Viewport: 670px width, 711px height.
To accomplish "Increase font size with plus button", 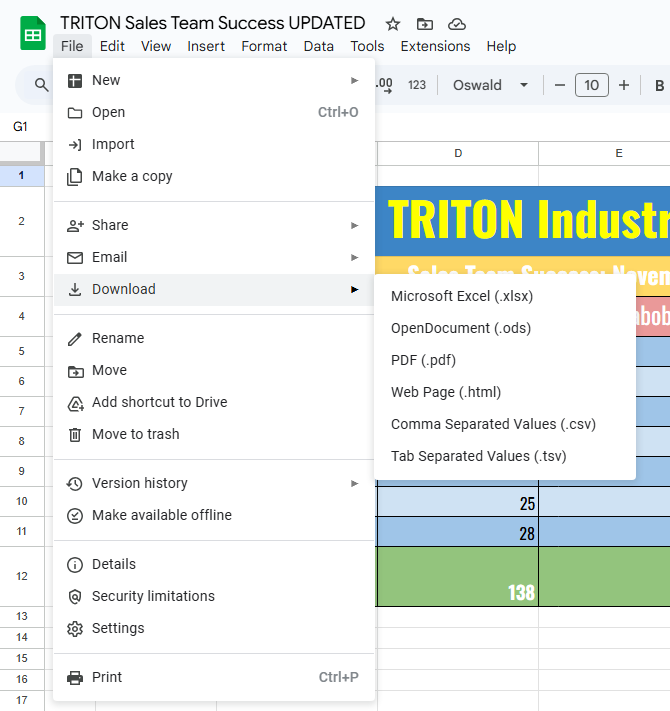I will 624,85.
